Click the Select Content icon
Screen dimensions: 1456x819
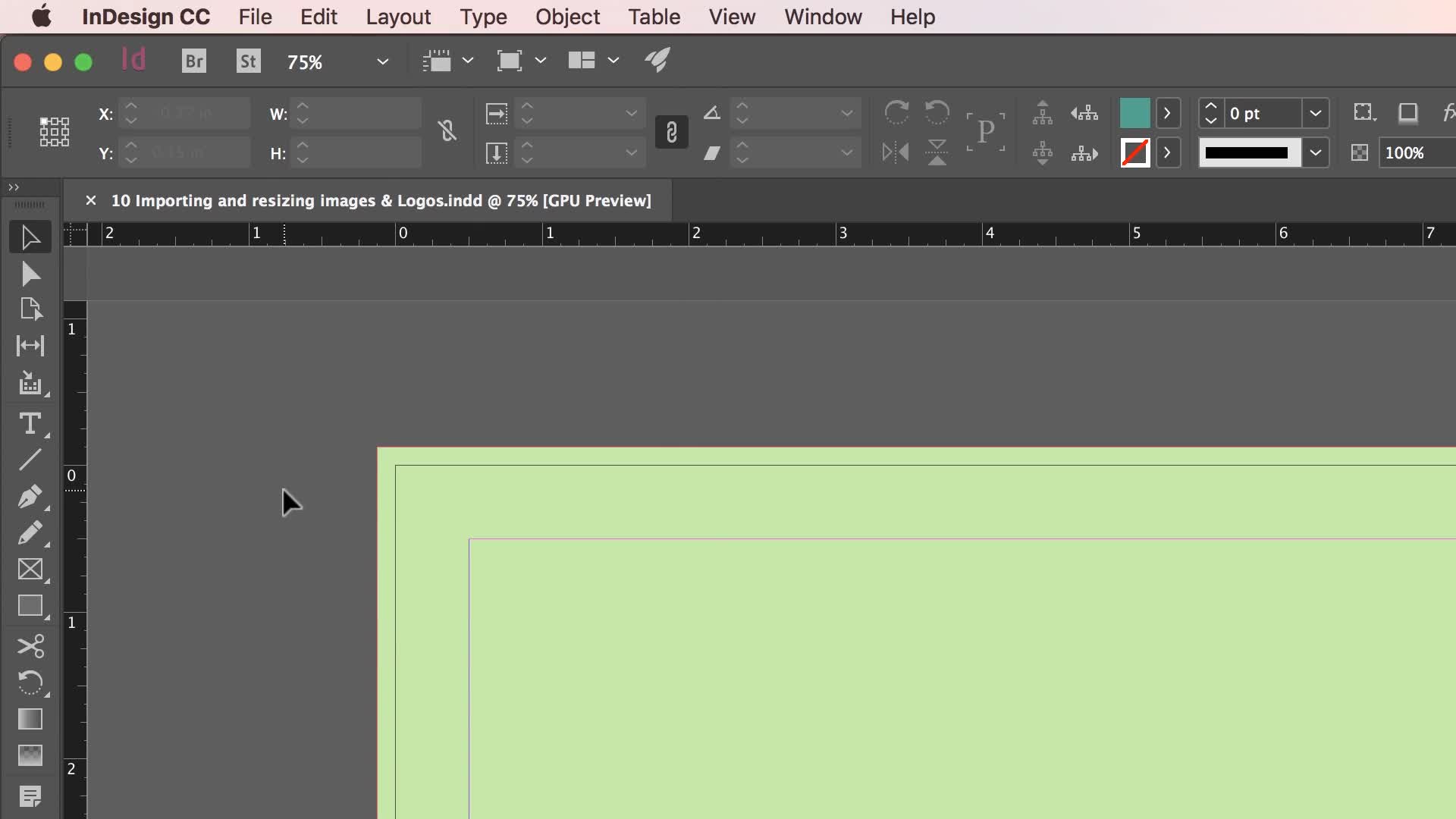click(1043, 152)
